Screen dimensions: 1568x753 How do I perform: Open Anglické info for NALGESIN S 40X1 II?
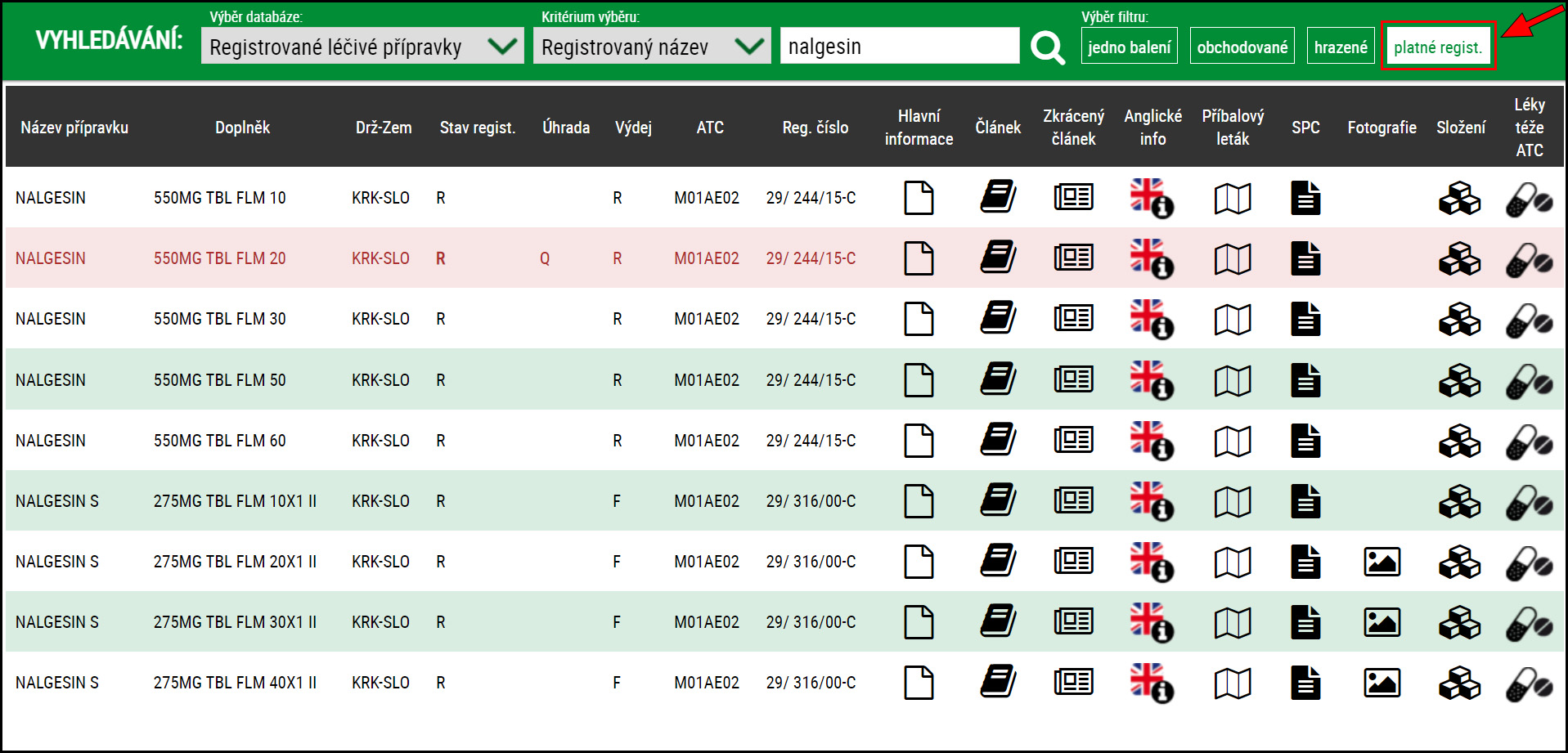pyautogui.click(x=1152, y=683)
